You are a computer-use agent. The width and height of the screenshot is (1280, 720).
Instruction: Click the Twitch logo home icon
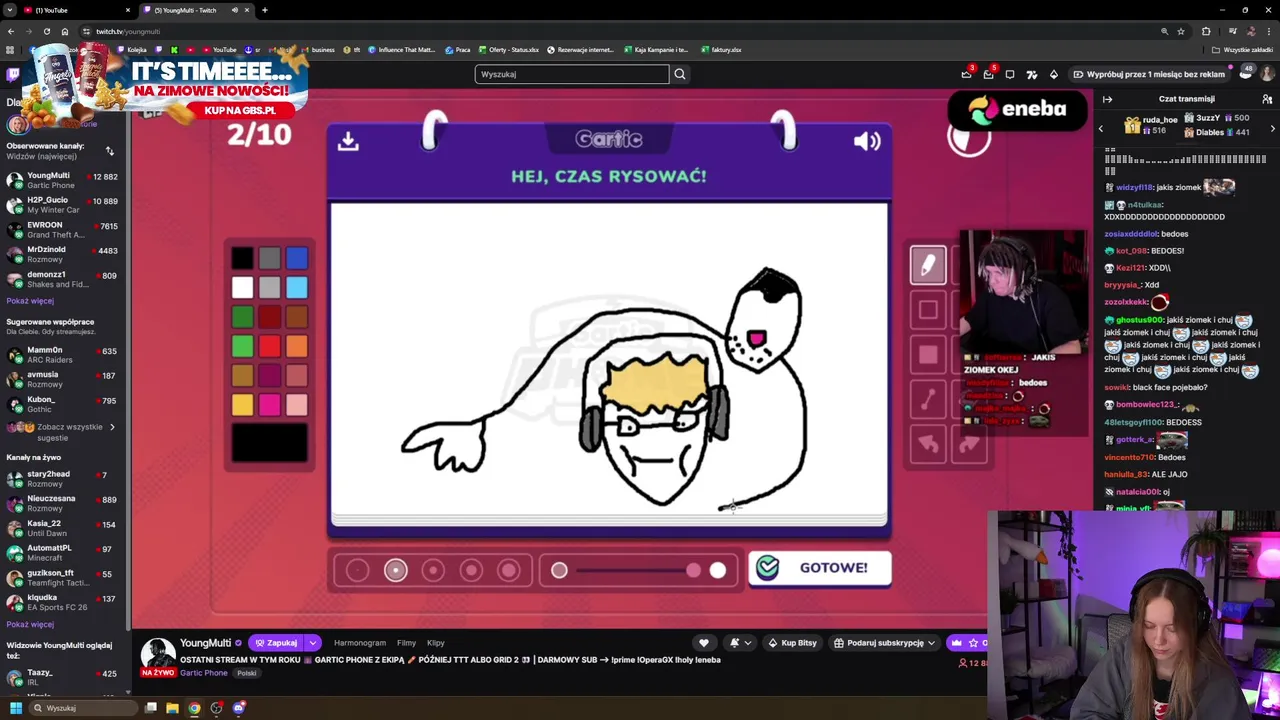point(12,74)
